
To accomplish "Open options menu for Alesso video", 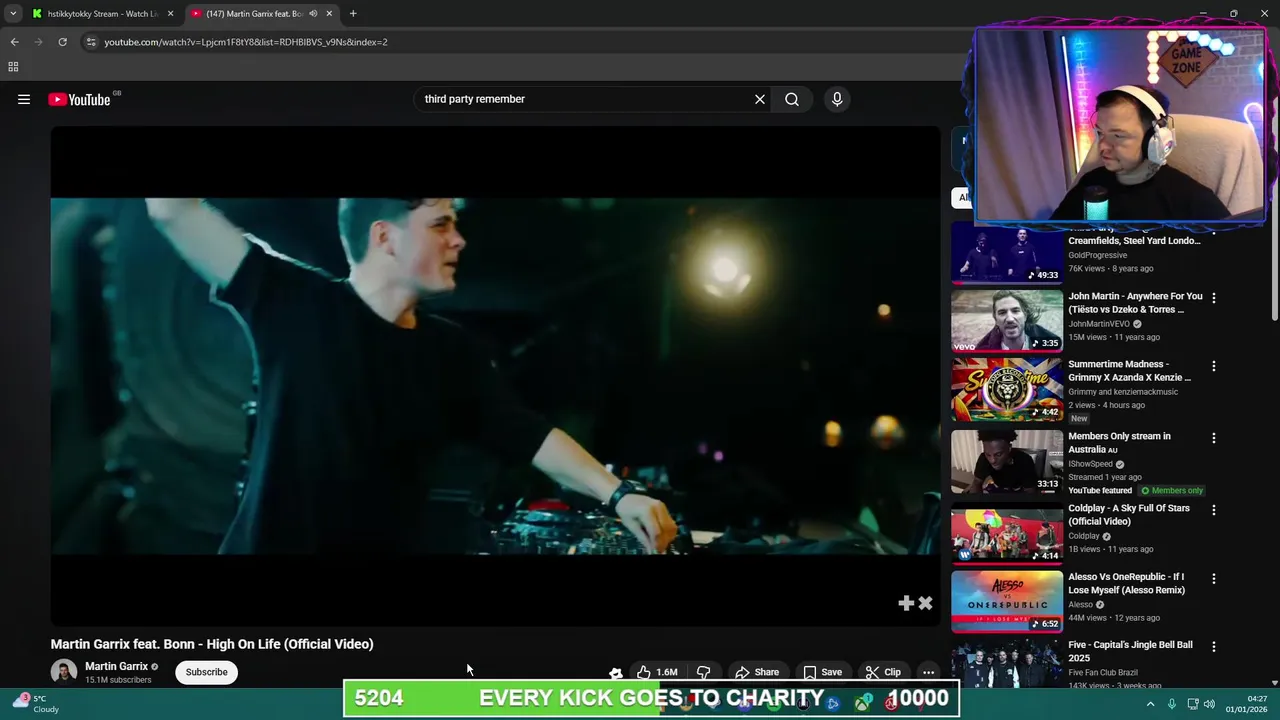I will tap(1214, 579).
